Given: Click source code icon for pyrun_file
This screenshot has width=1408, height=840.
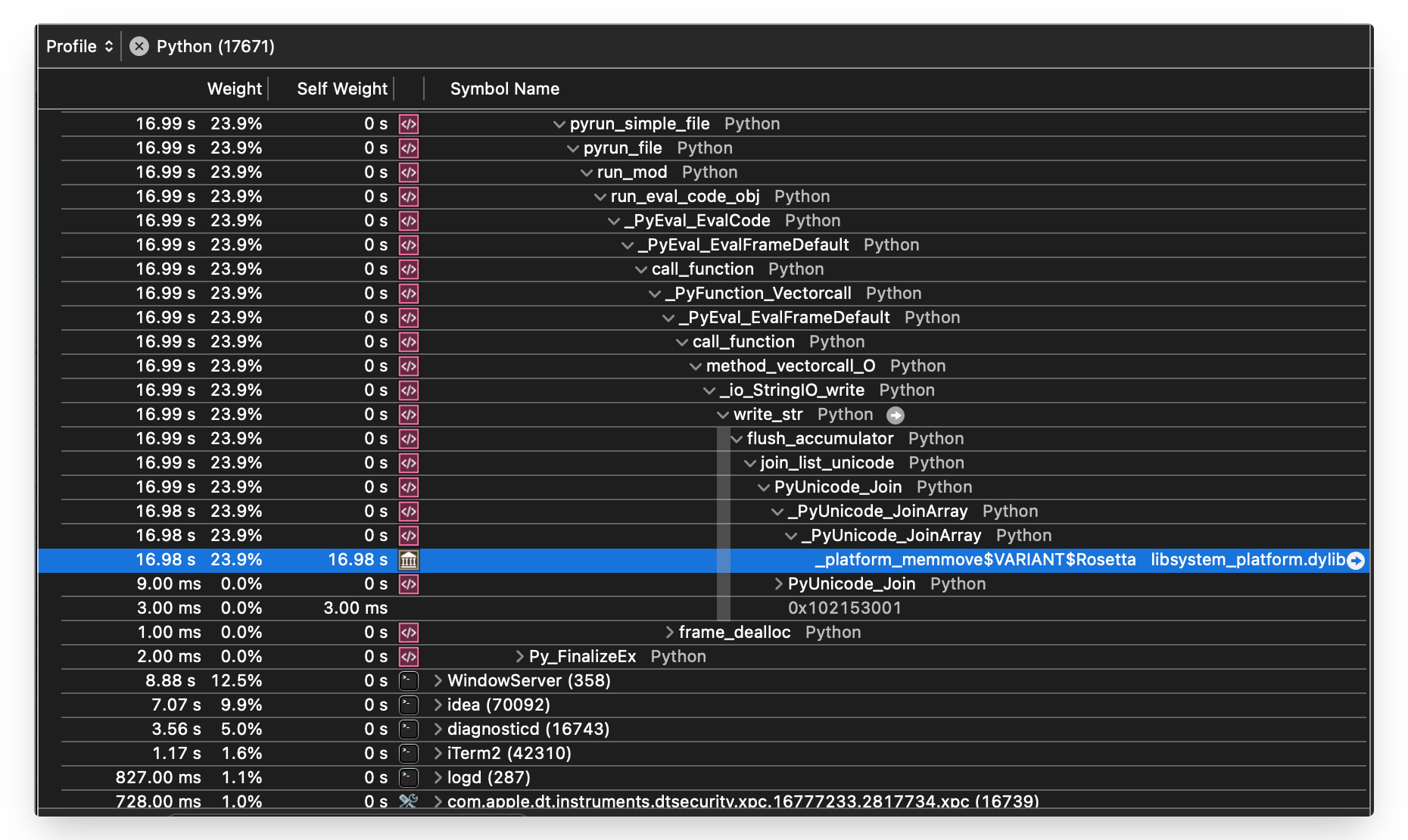Looking at the screenshot, I should click(x=409, y=148).
